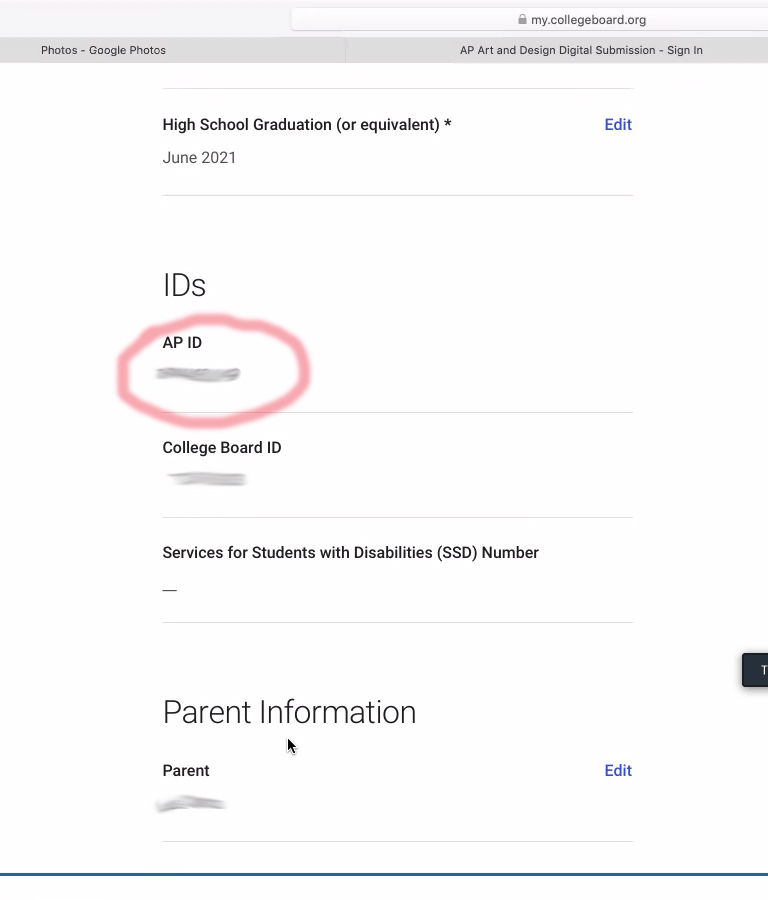This screenshot has height=900, width=768.
Task: Click the High School Graduation field label
Action: [307, 125]
